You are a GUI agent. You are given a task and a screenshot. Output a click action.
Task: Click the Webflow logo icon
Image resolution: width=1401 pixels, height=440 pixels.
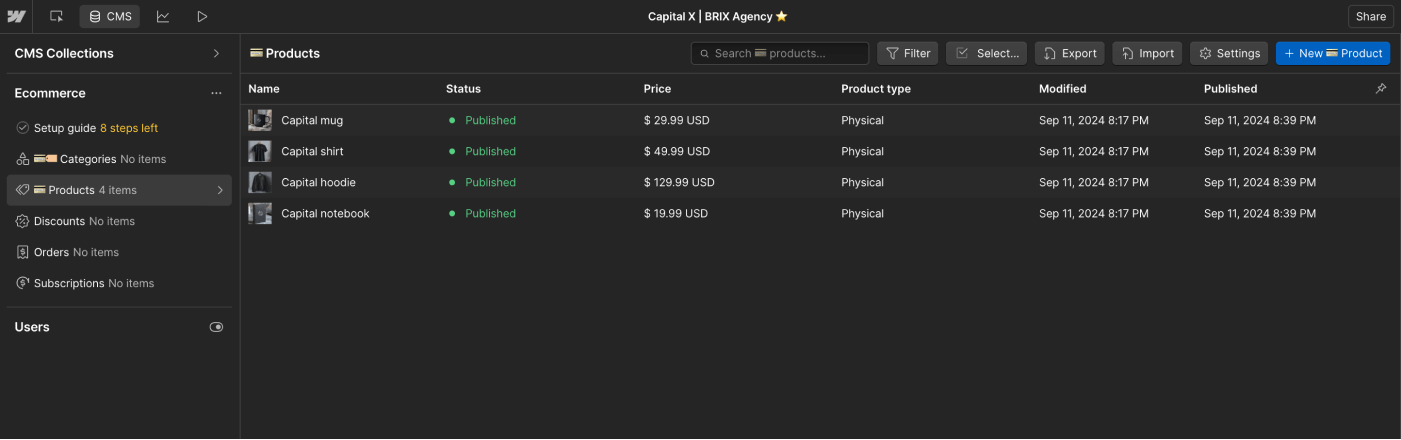pos(16,16)
